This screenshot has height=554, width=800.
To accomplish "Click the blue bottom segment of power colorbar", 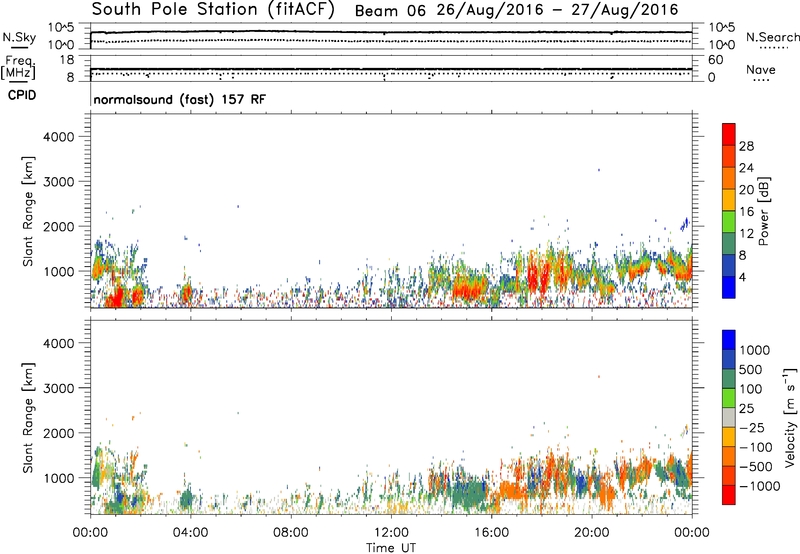I will [x=729, y=287].
